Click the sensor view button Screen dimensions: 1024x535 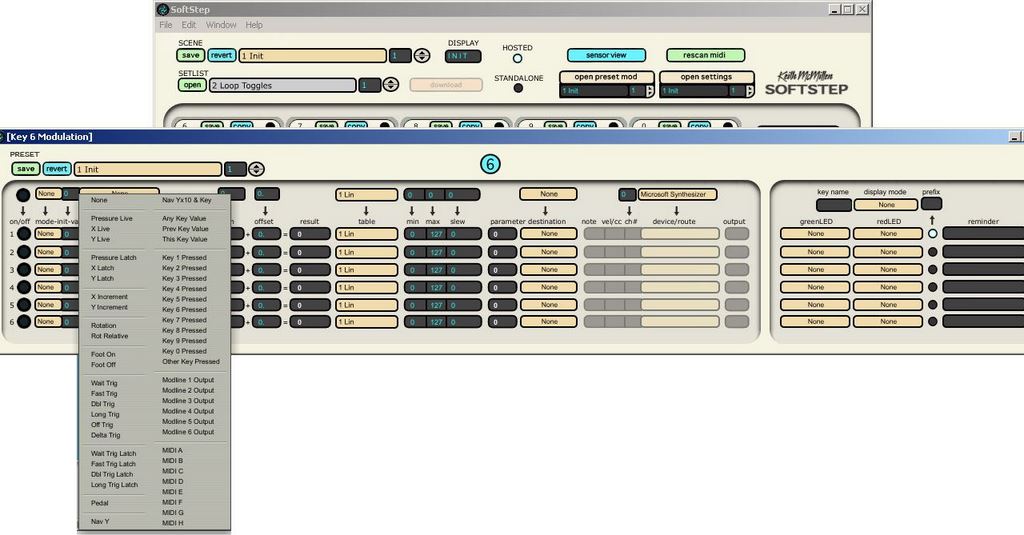pos(606,55)
